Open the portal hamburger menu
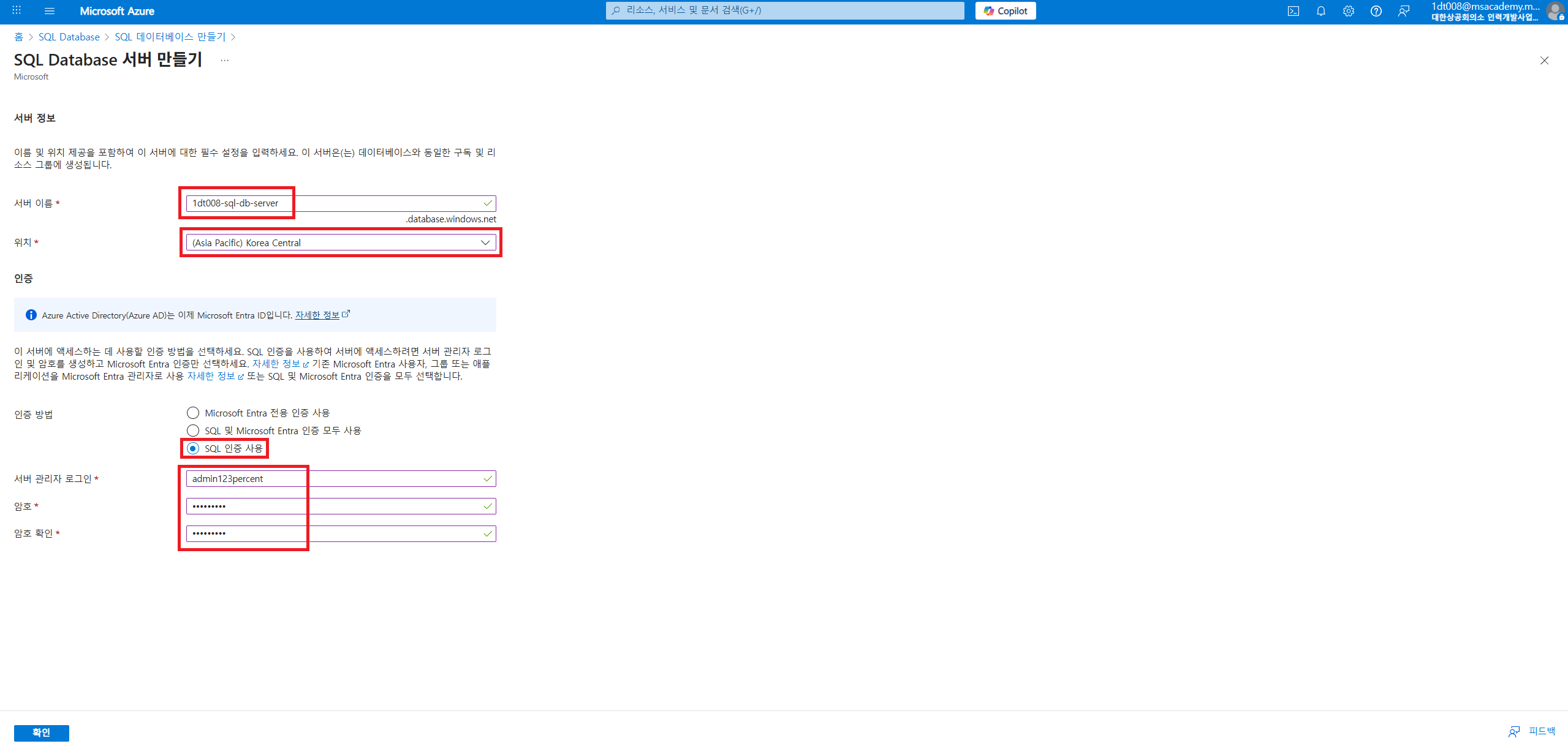The width and height of the screenshot is (1568, 749). pos(50,11)
